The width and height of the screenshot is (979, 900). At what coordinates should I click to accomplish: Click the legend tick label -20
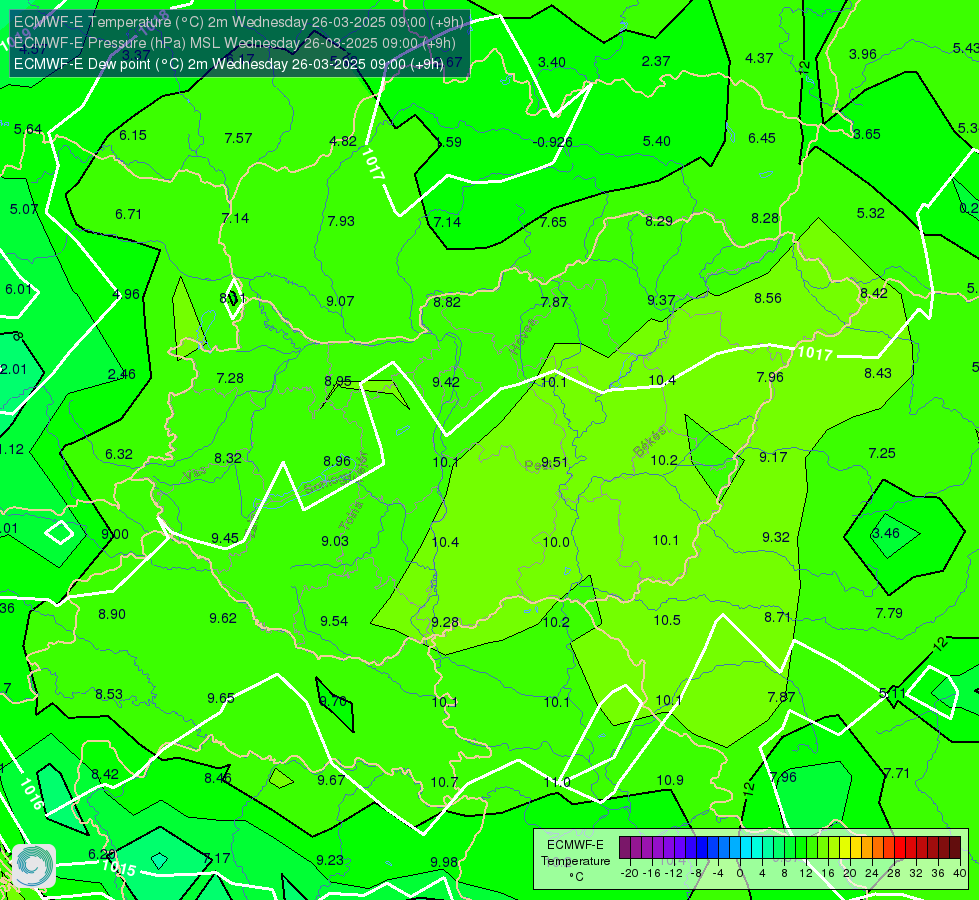tap(628, 873)
